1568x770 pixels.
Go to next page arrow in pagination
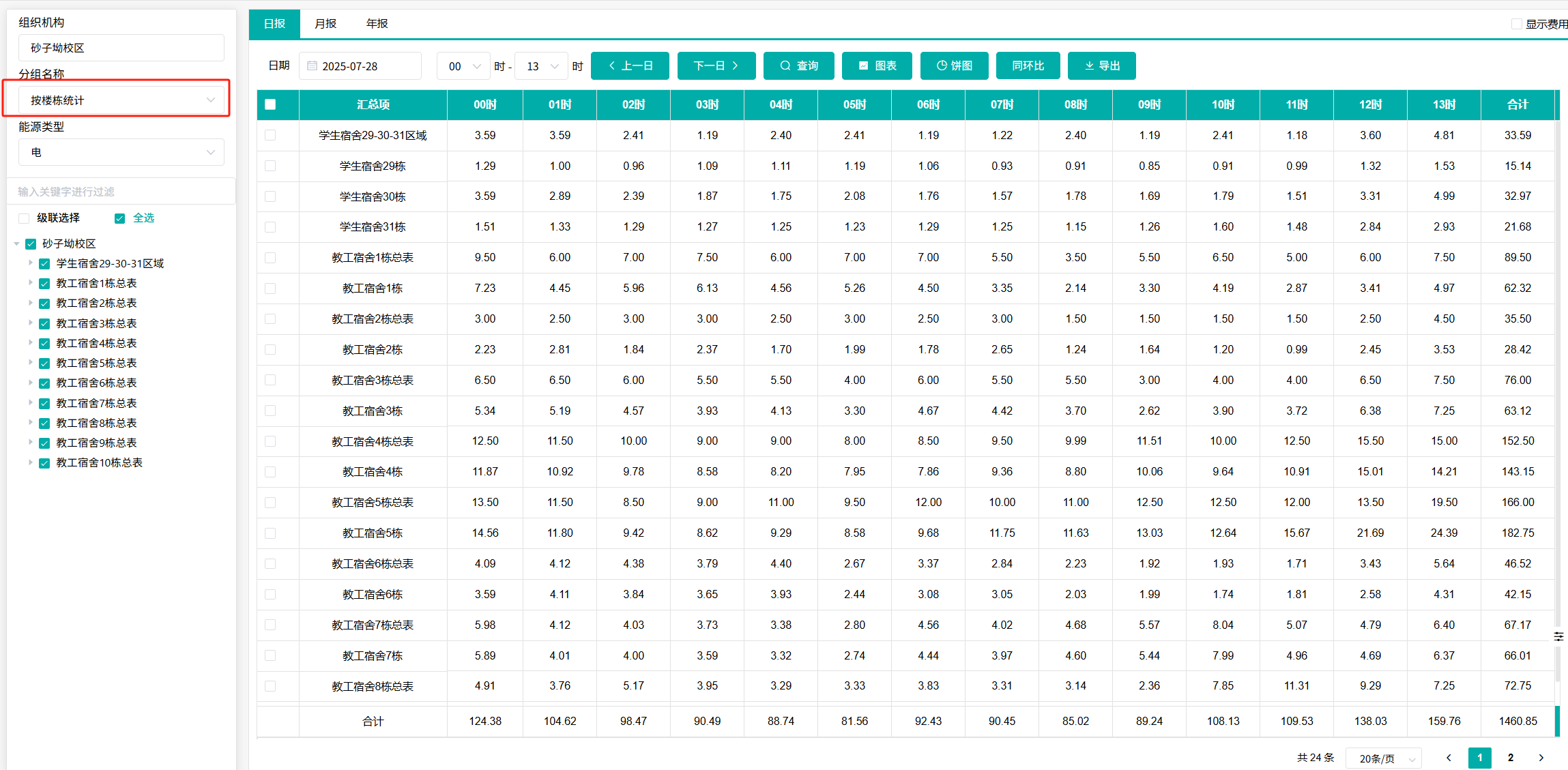pos(1541,757)
